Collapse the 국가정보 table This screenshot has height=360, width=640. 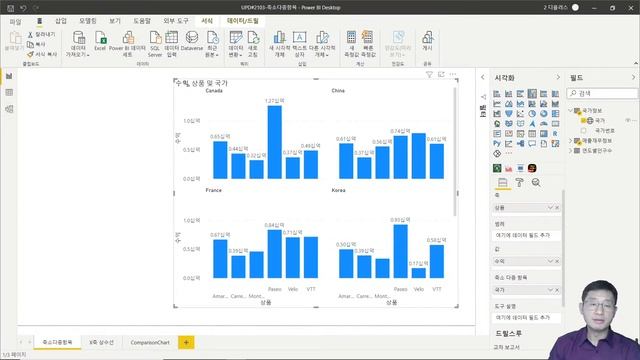click(x=571, y=111)
